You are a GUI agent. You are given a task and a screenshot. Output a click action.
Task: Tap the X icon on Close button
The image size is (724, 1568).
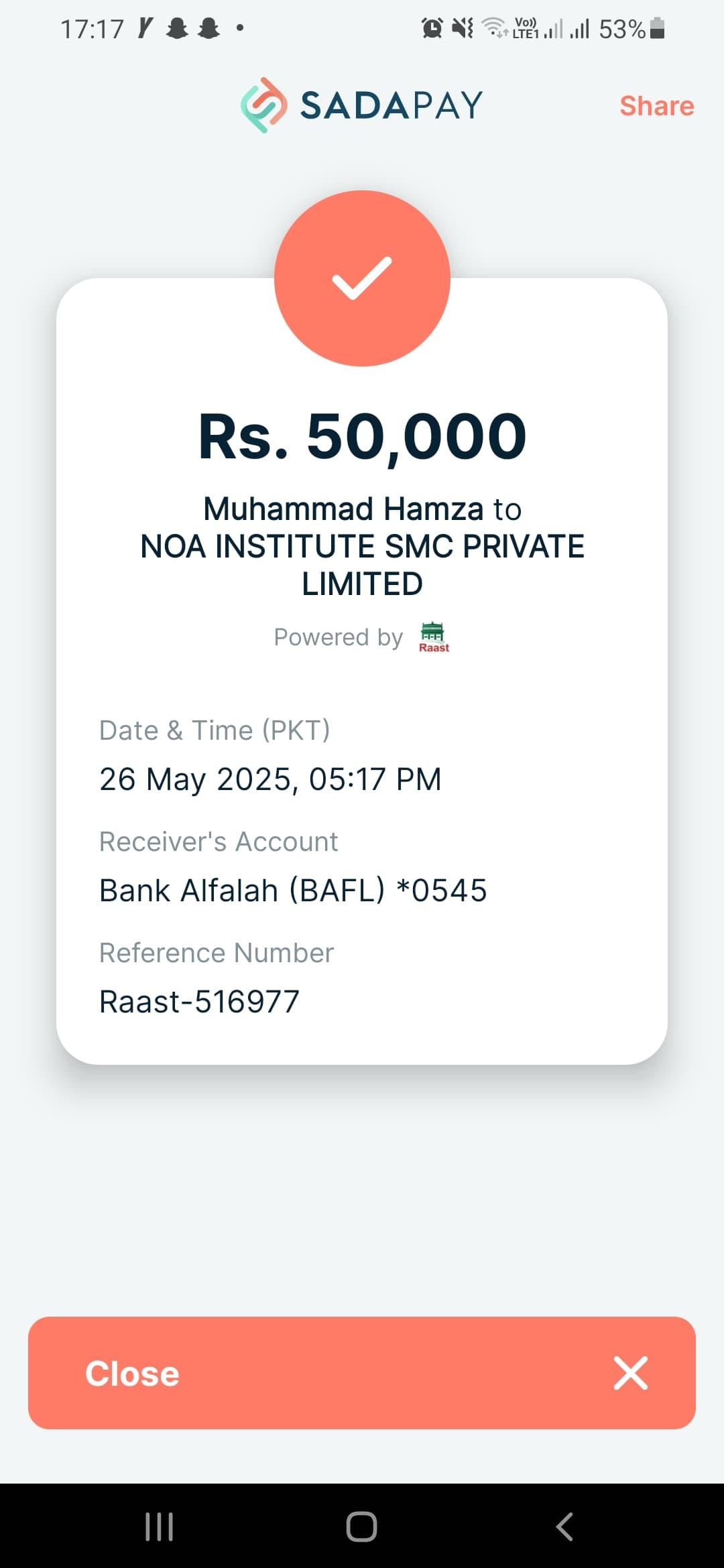tap(631, 1373)
